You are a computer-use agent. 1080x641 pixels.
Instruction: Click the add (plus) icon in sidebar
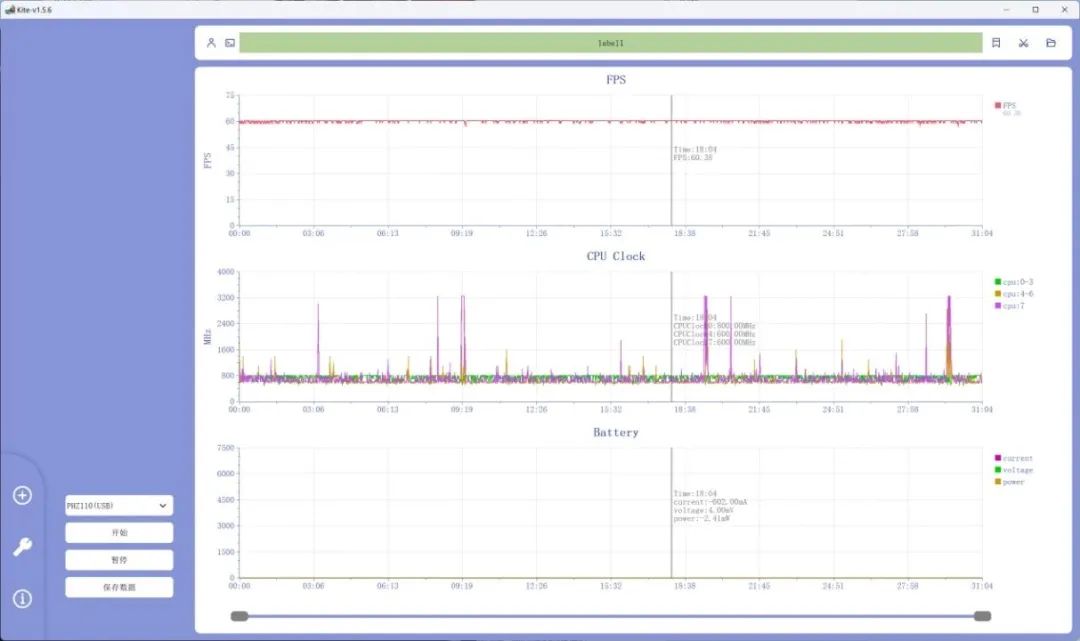tap(22, 496)
